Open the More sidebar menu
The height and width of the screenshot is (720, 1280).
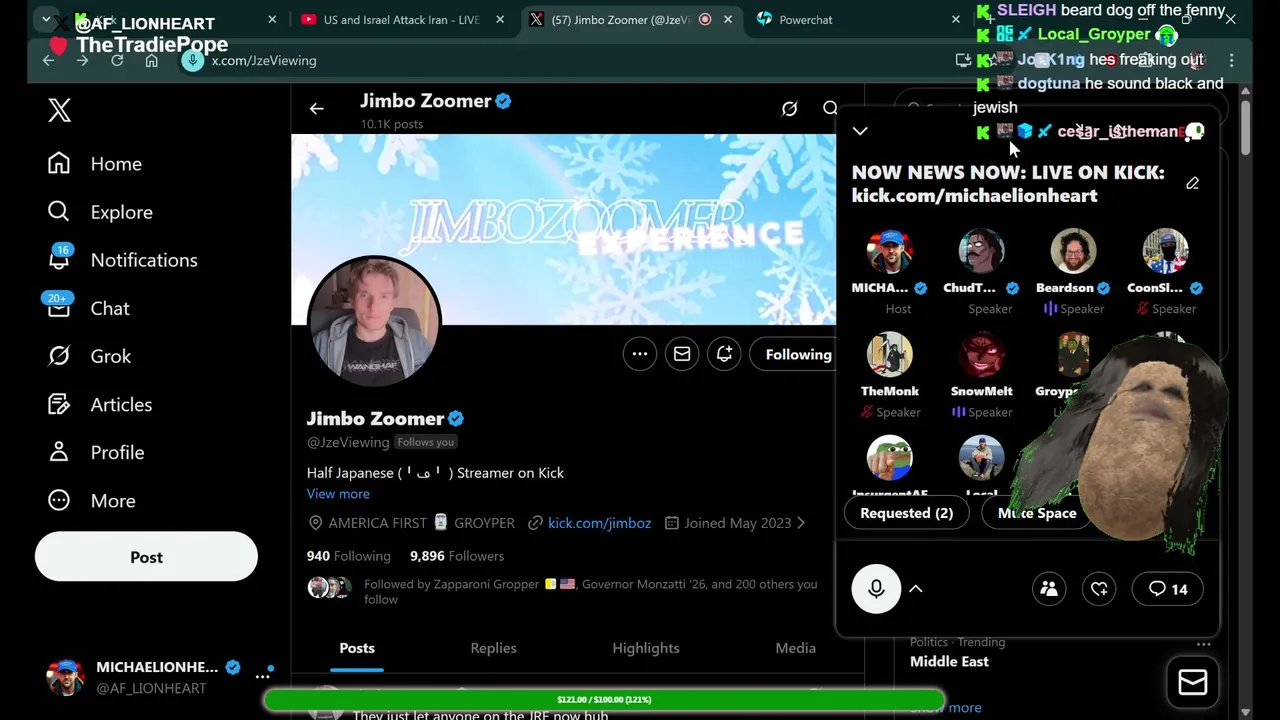tap(91, 500)
